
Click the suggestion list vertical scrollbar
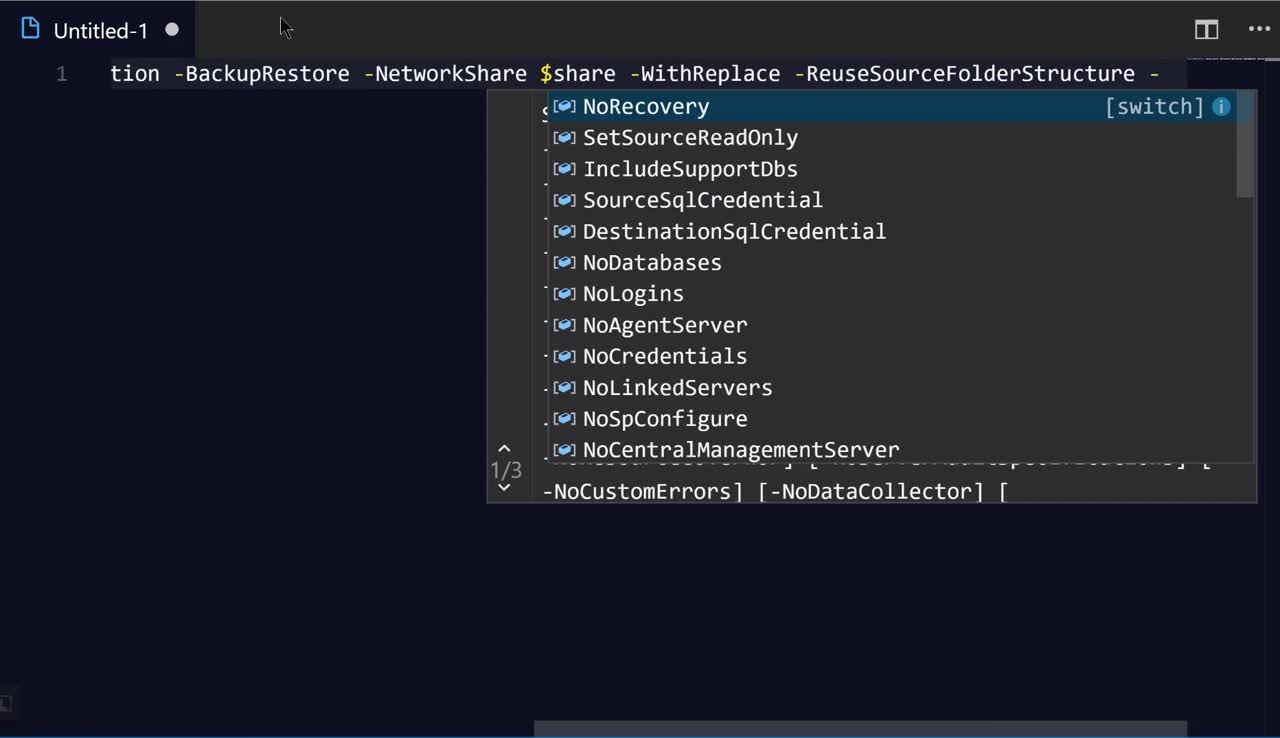pyautogui.click(x=1245, y=145)
